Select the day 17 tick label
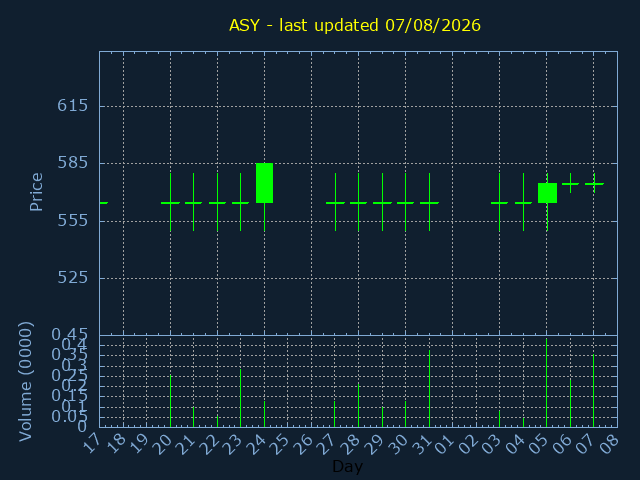 click(x=91, y=444)
